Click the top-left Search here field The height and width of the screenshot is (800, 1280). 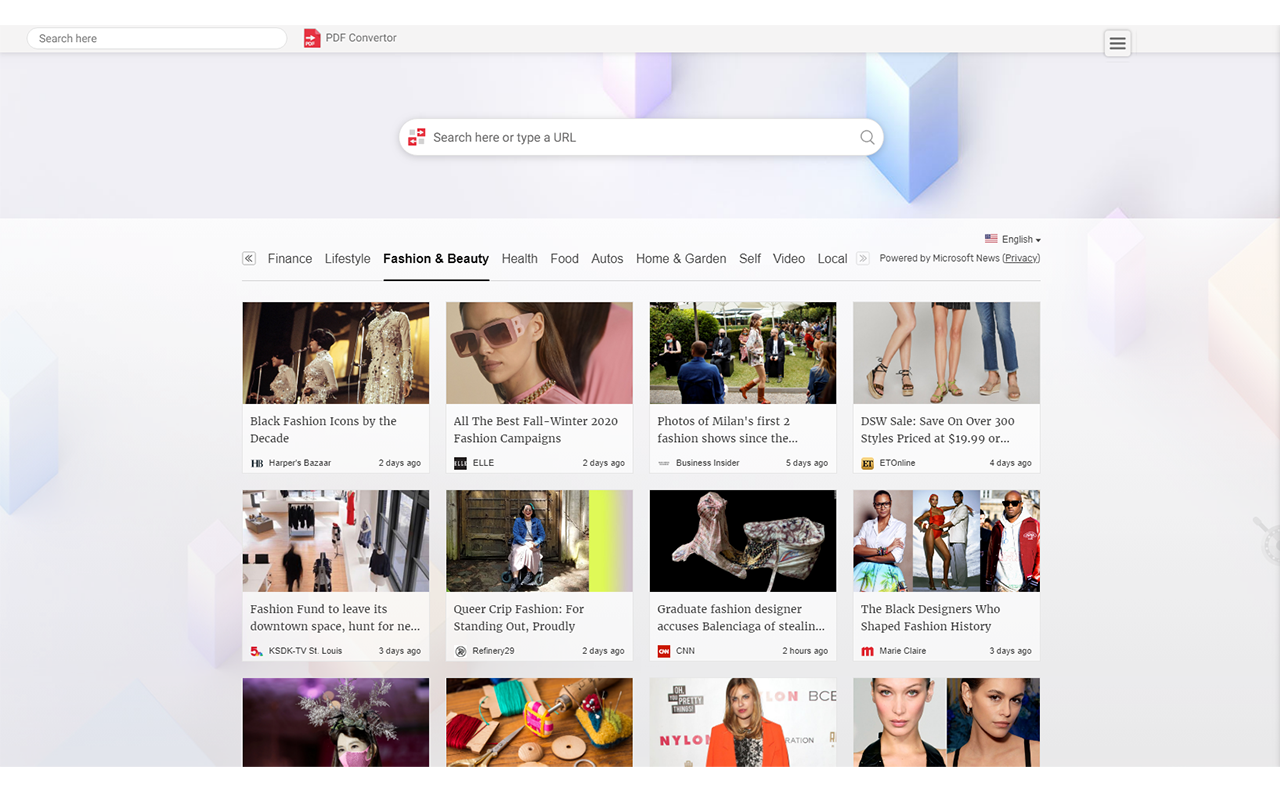pos(157,38)
